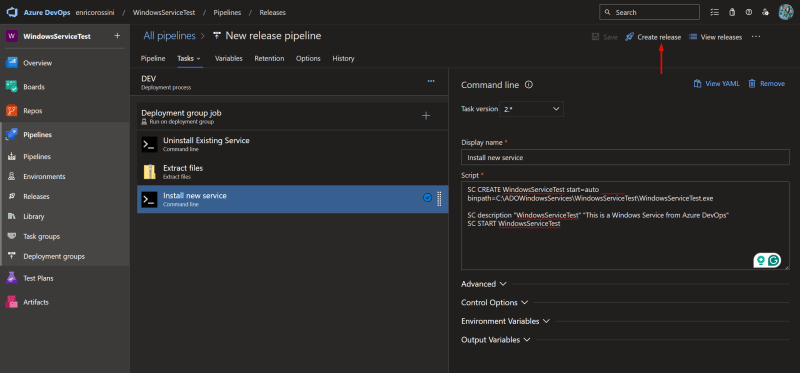Click the Save button

click(x=605, y=37)
